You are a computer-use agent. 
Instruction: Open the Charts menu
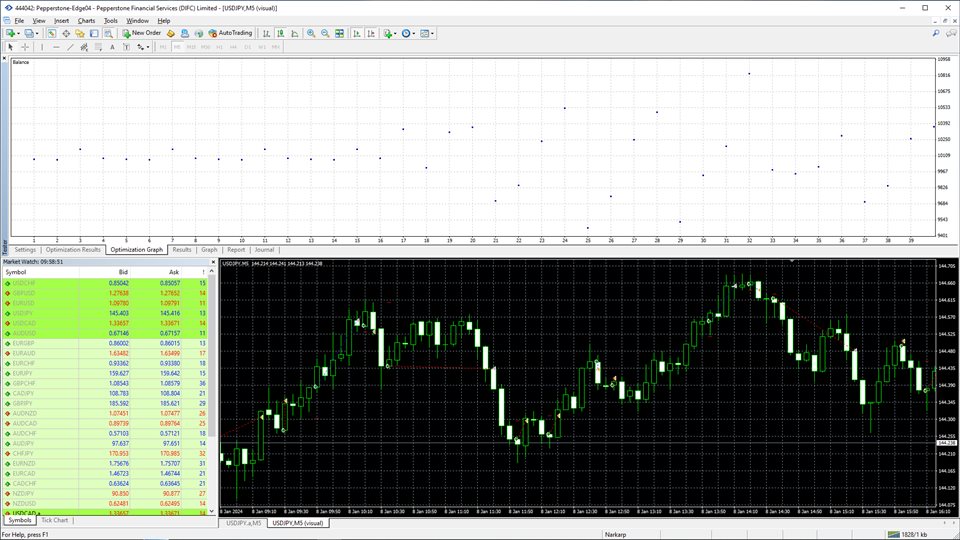(x=86, y=20)
